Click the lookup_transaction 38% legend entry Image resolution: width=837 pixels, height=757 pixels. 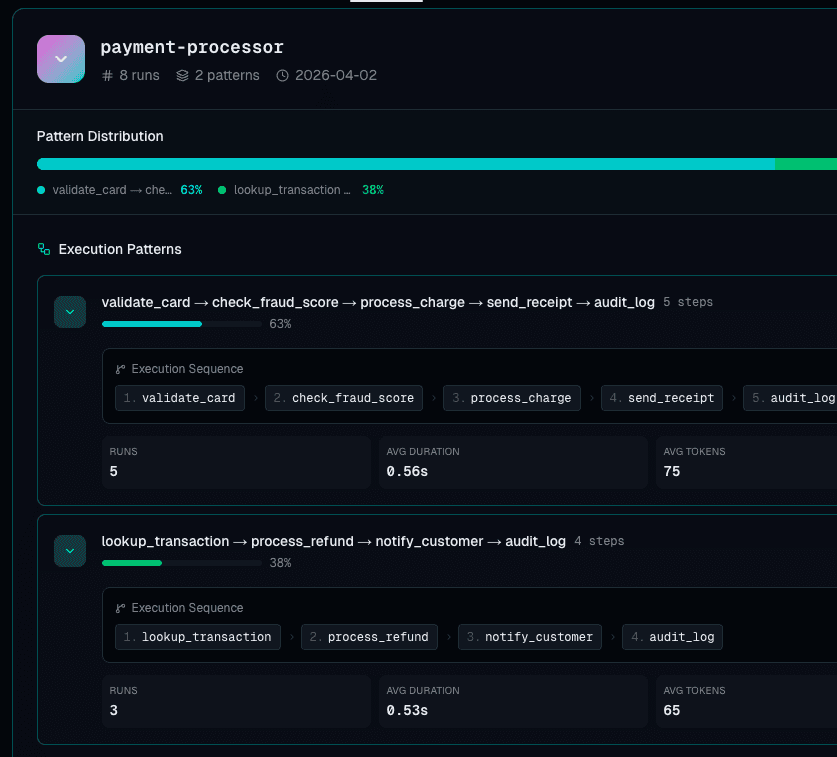[301, 190]
